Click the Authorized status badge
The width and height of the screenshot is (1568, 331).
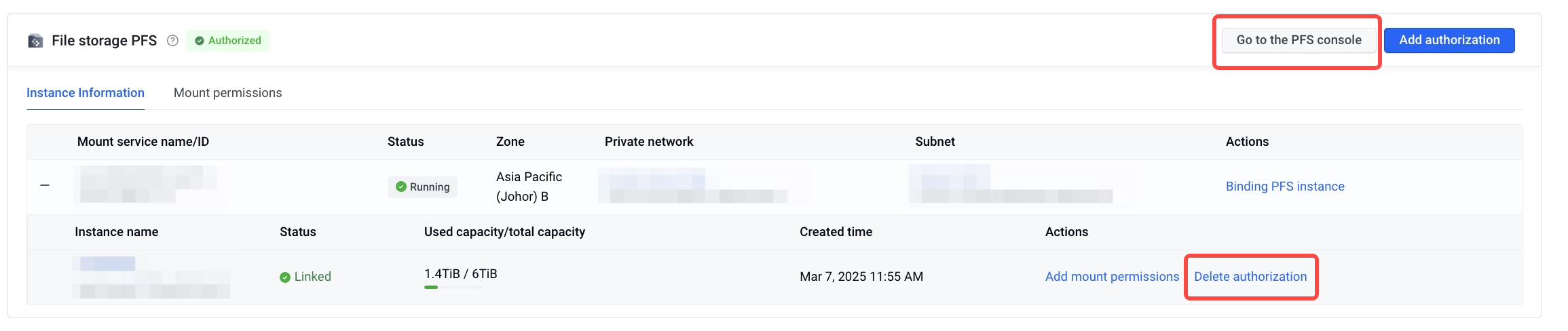coord(227,41)
